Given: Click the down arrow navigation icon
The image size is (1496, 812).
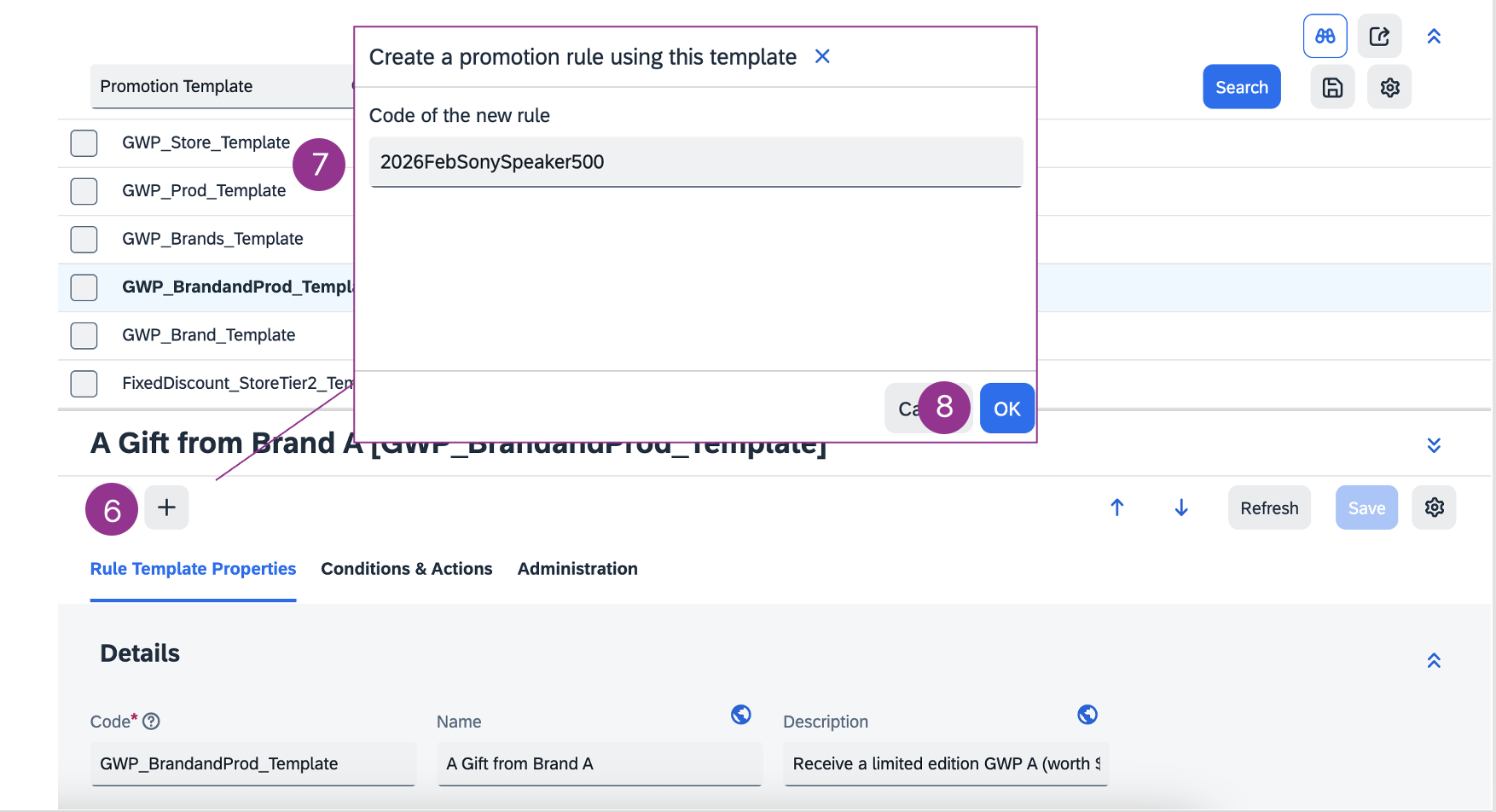Looking at the screenshot, I should coord(1181,507).
